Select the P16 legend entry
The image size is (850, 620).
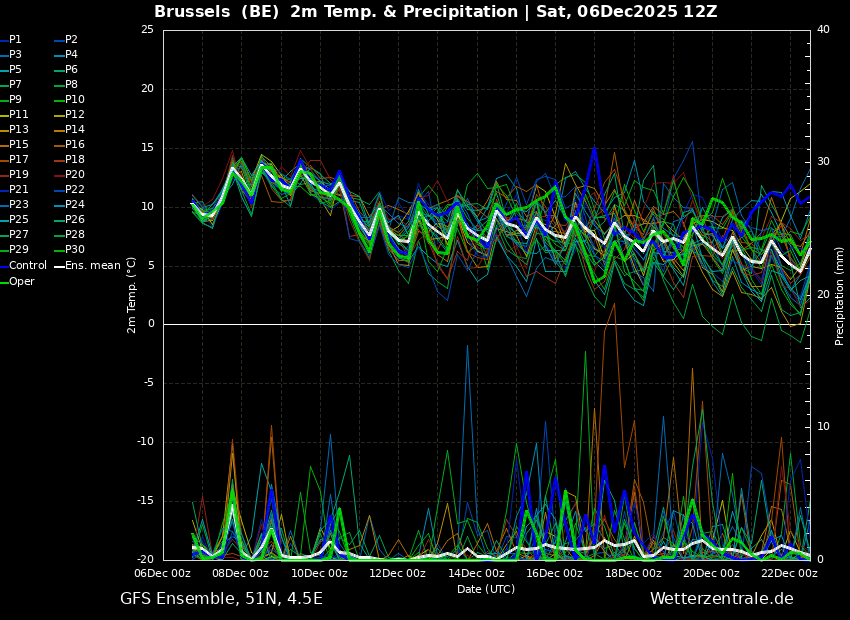75,145
